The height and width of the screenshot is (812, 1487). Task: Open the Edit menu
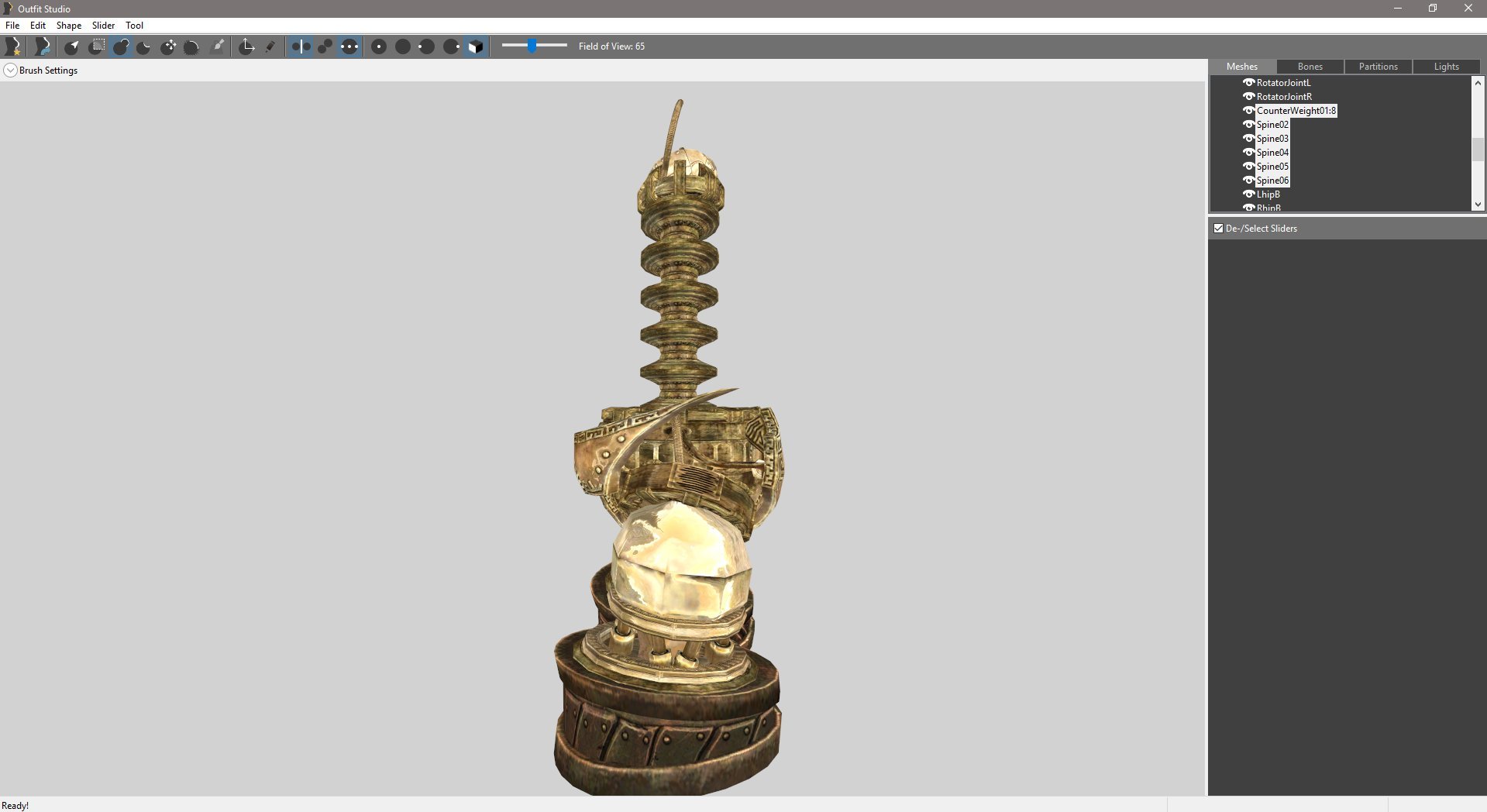[x=38, y=26]
